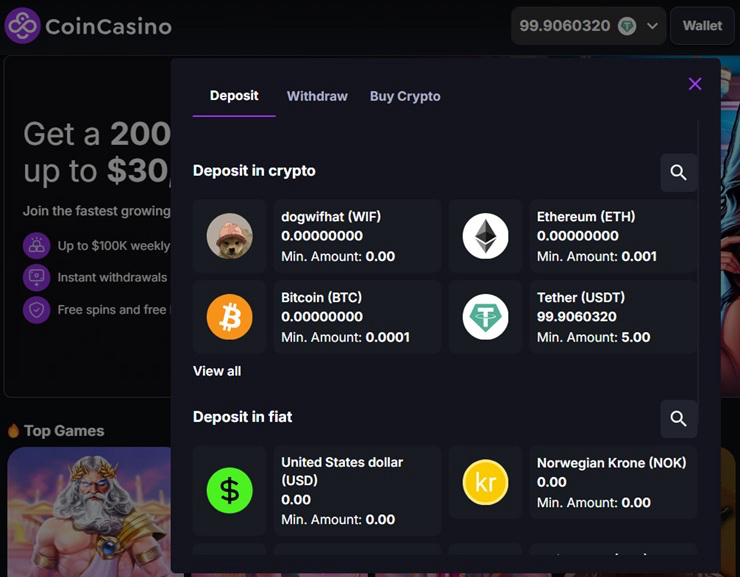The image size is (740, 577).
Task: Select the orange Bitcoin icon
Action: click(229, 318)
